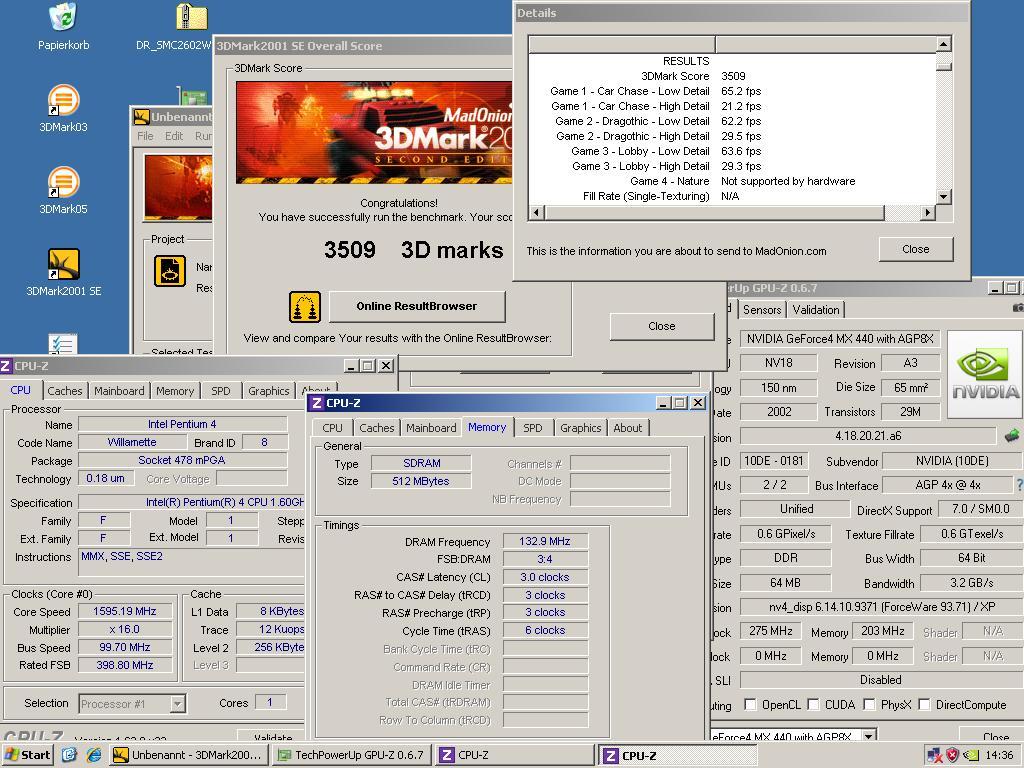Close the Details dialog with Close button
The image size is (1024, 768).
coord(916,249)
